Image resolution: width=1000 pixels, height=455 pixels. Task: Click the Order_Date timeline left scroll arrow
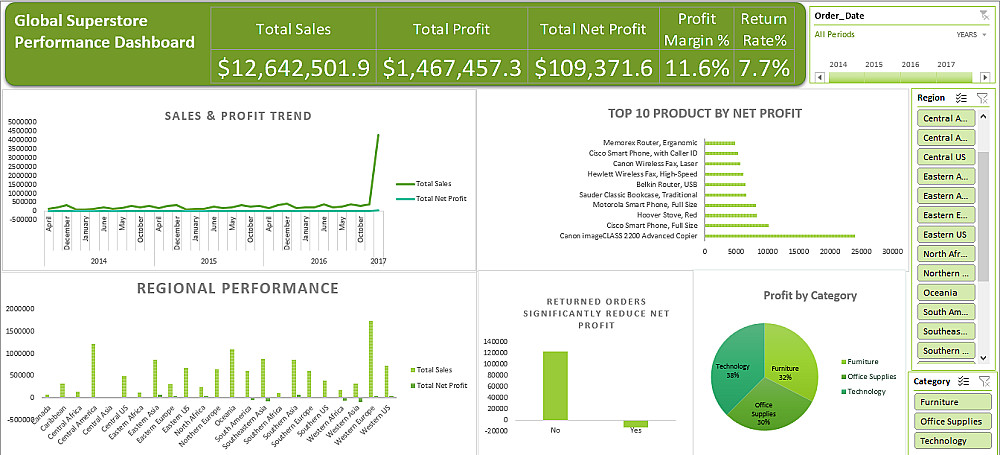pyautogui.click(x=818, y=77)
